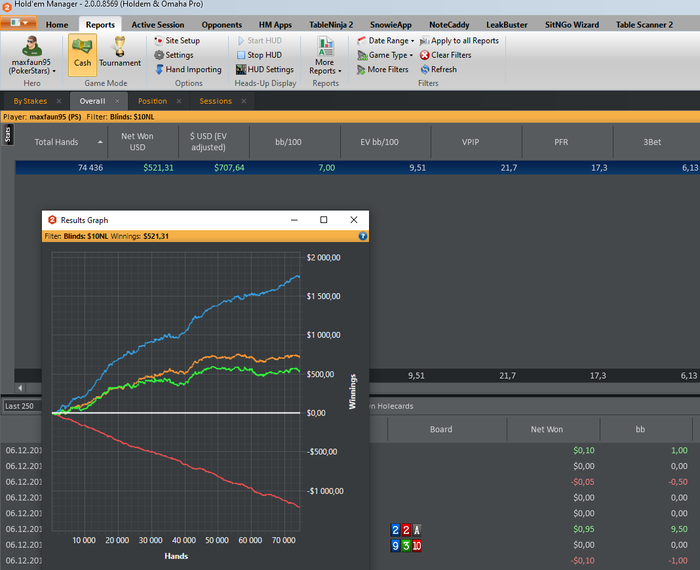Select Cash game mode
The width and height of the screenshot is (700, 570).
click(82, 54)
